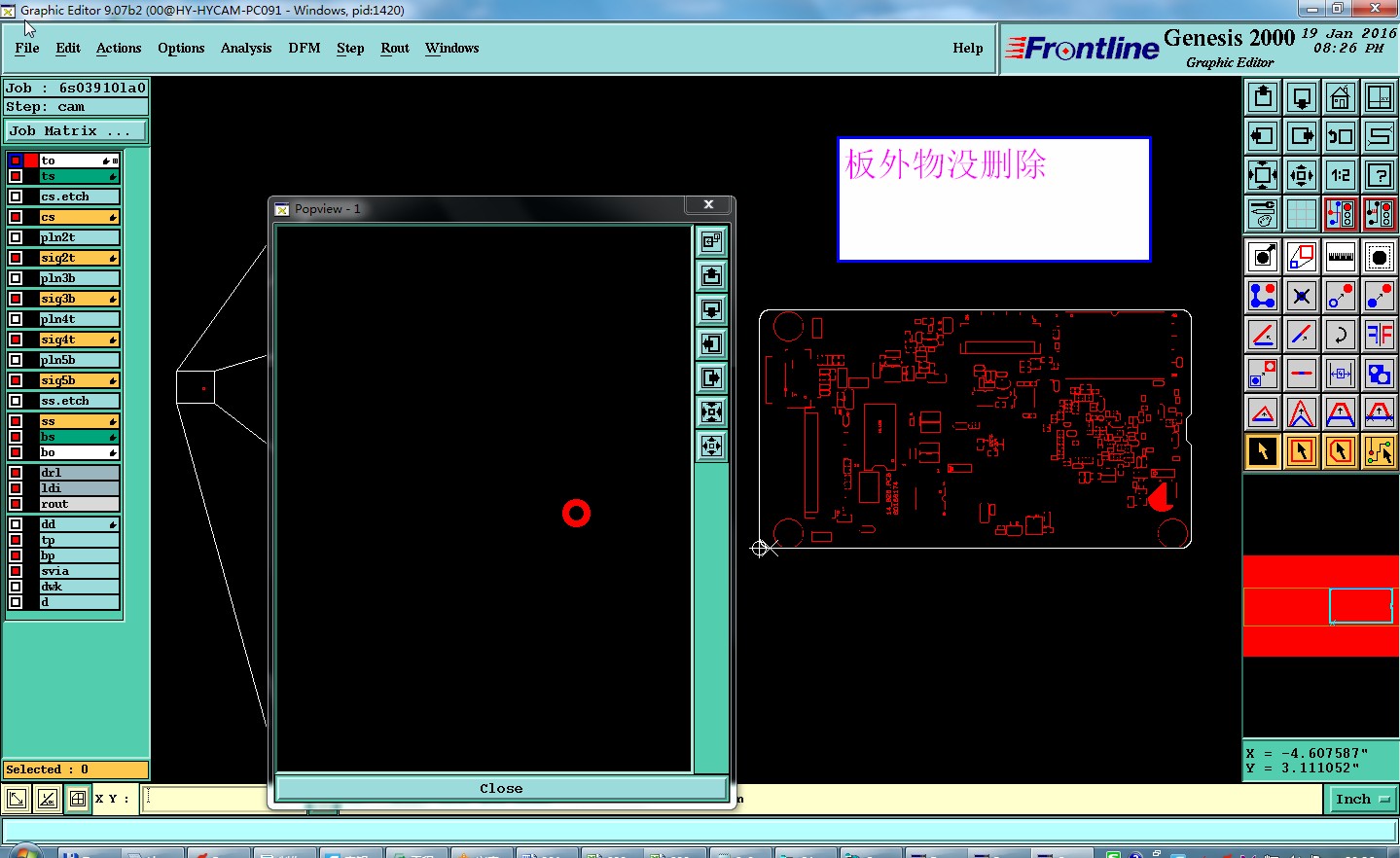Click the dashed-square area select icon
This screenshot has width=1400, height=858.
pyautogui.click(x=1380, y=257)
